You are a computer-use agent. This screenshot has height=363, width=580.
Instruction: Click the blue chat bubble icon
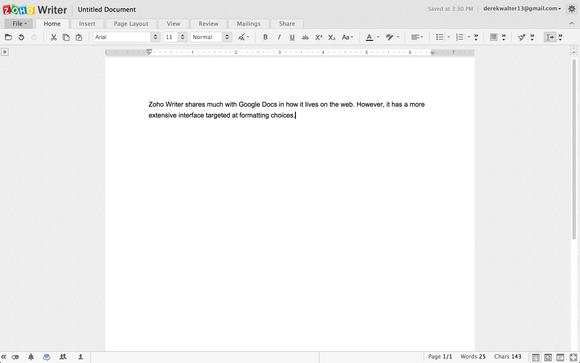point(47,357)
